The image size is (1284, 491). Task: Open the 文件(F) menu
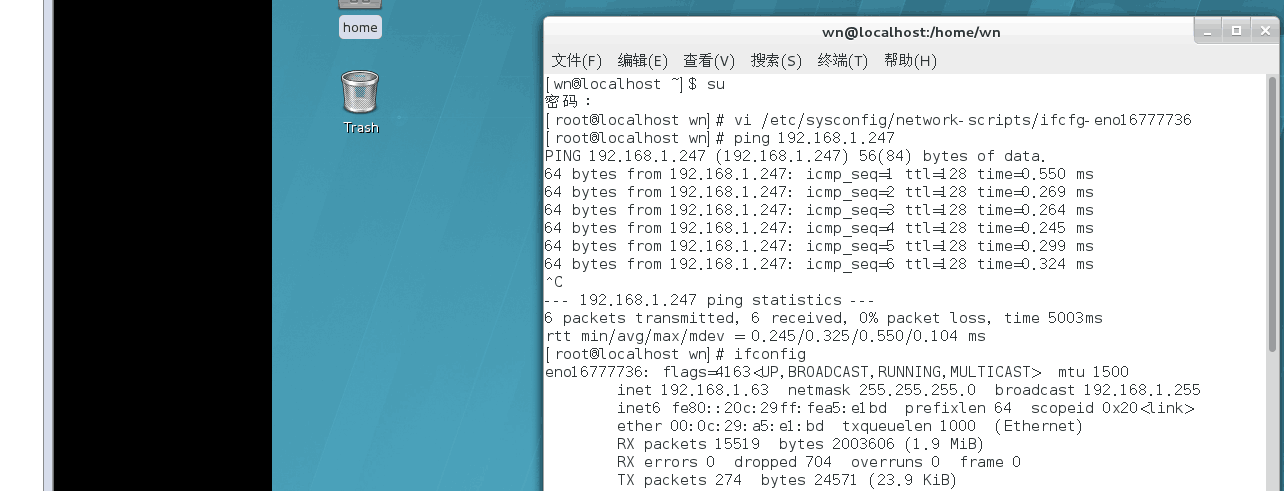click(x=576, y=61)
